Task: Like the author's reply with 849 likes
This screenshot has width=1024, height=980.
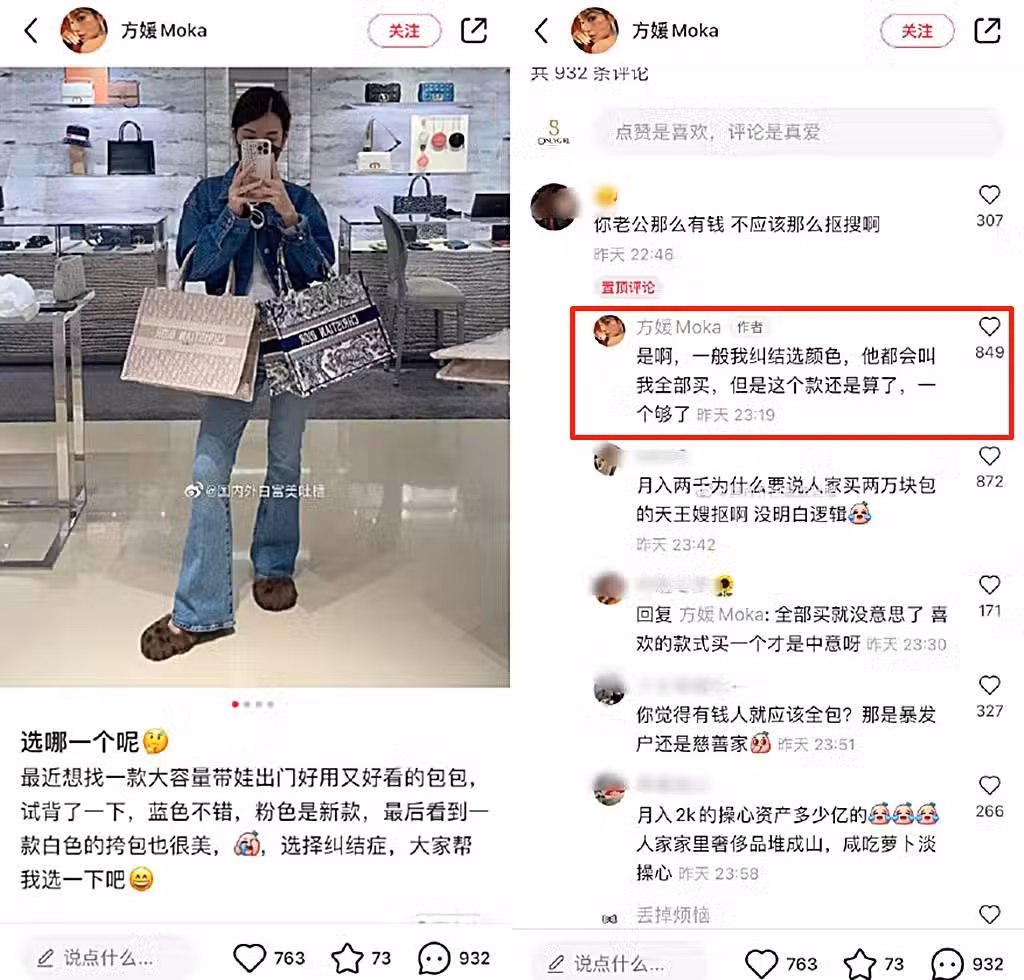Action: 989,326
